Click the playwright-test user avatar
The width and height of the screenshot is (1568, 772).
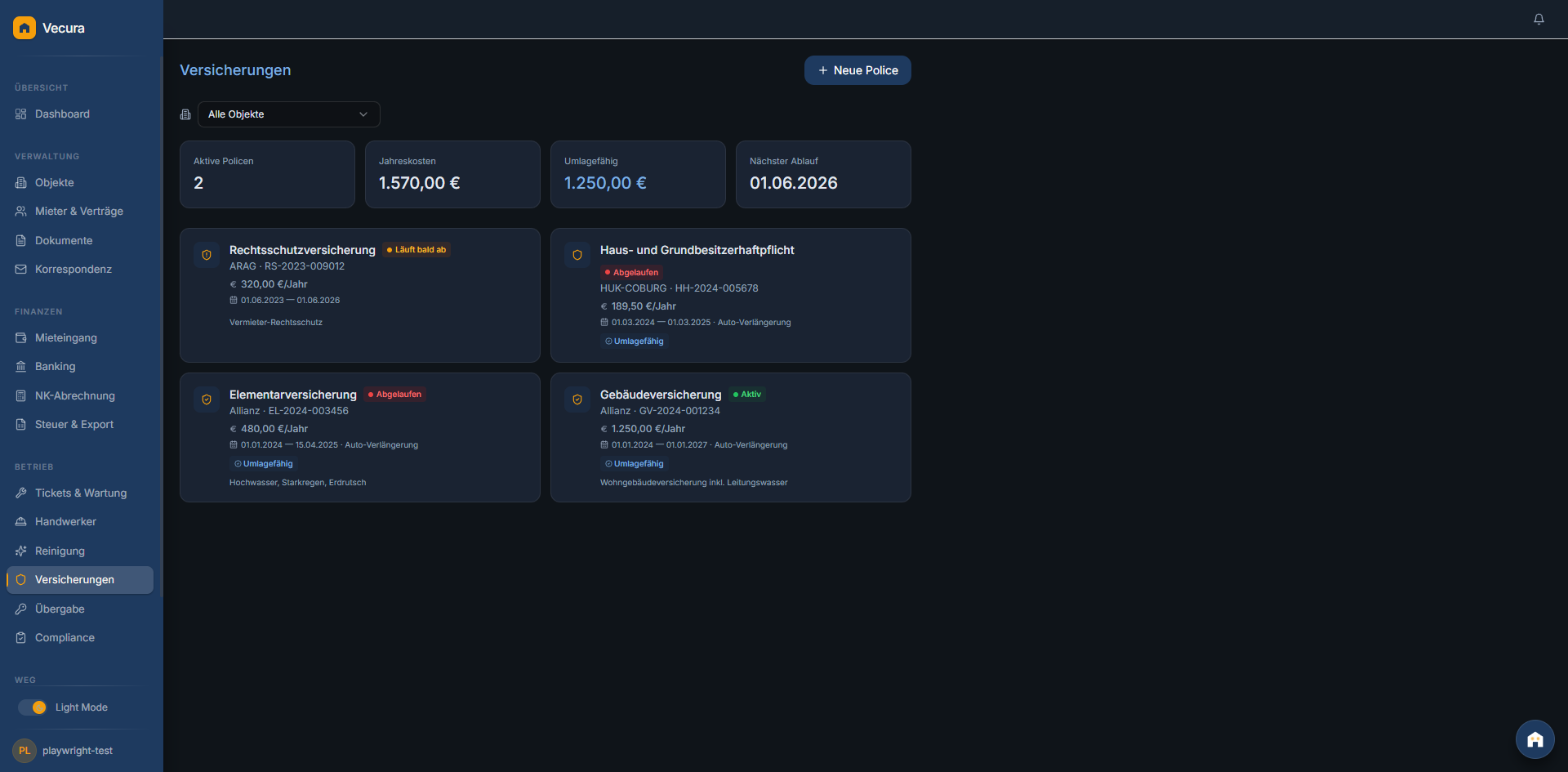point(24,750)
